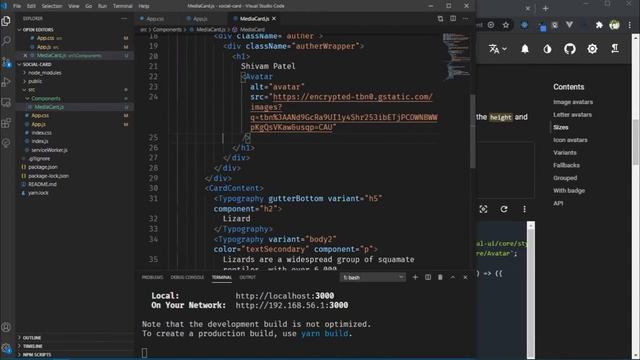Toggle light/dark theme in docs page

click(547, 49)
